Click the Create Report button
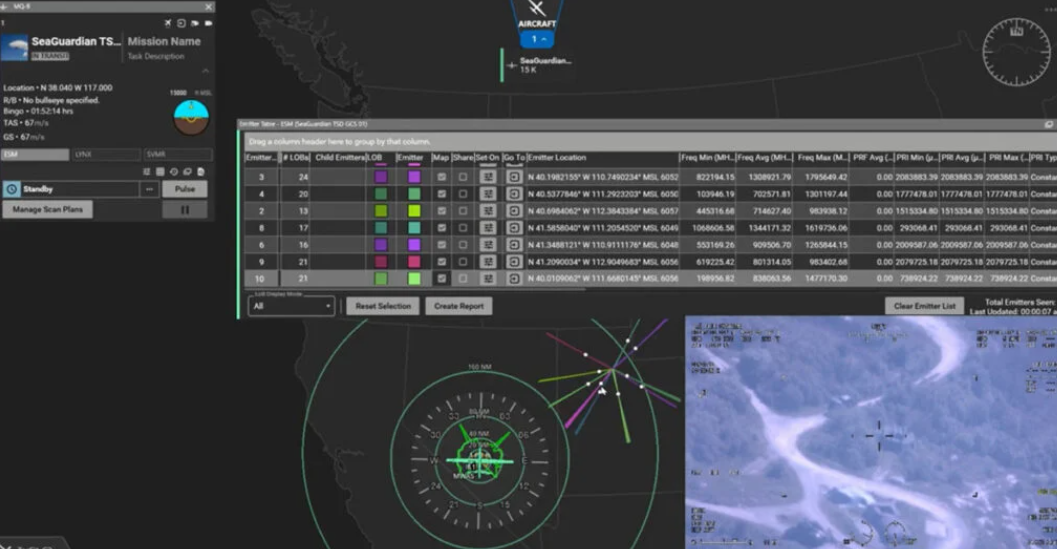1057x549 pixels. tap(459, 306)
